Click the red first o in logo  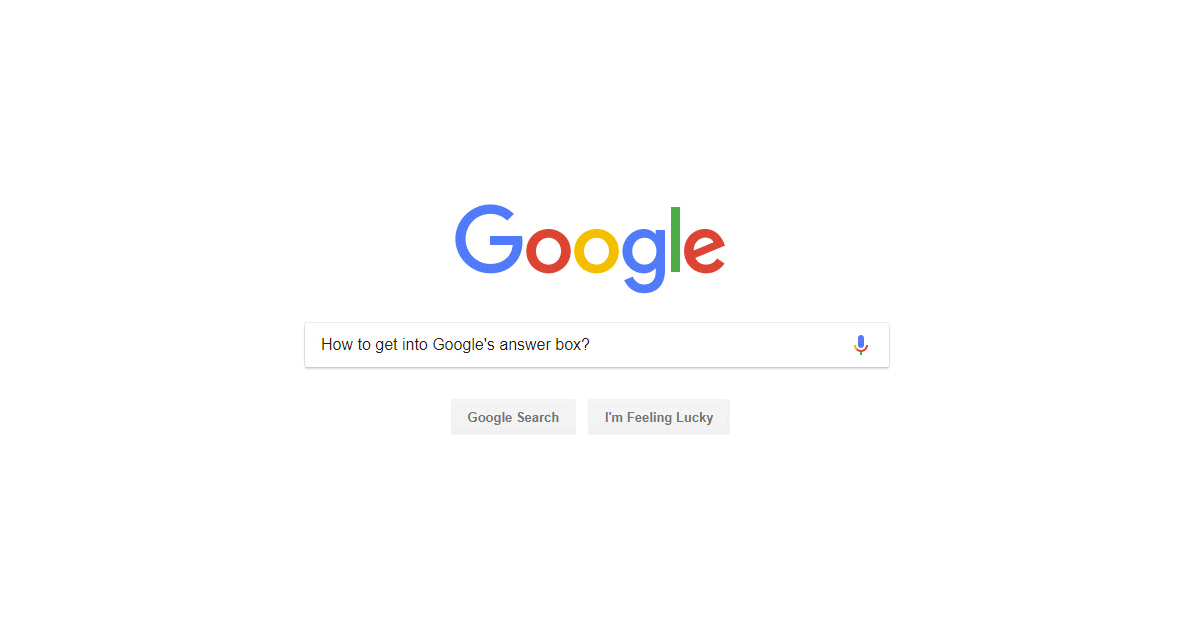548,250
